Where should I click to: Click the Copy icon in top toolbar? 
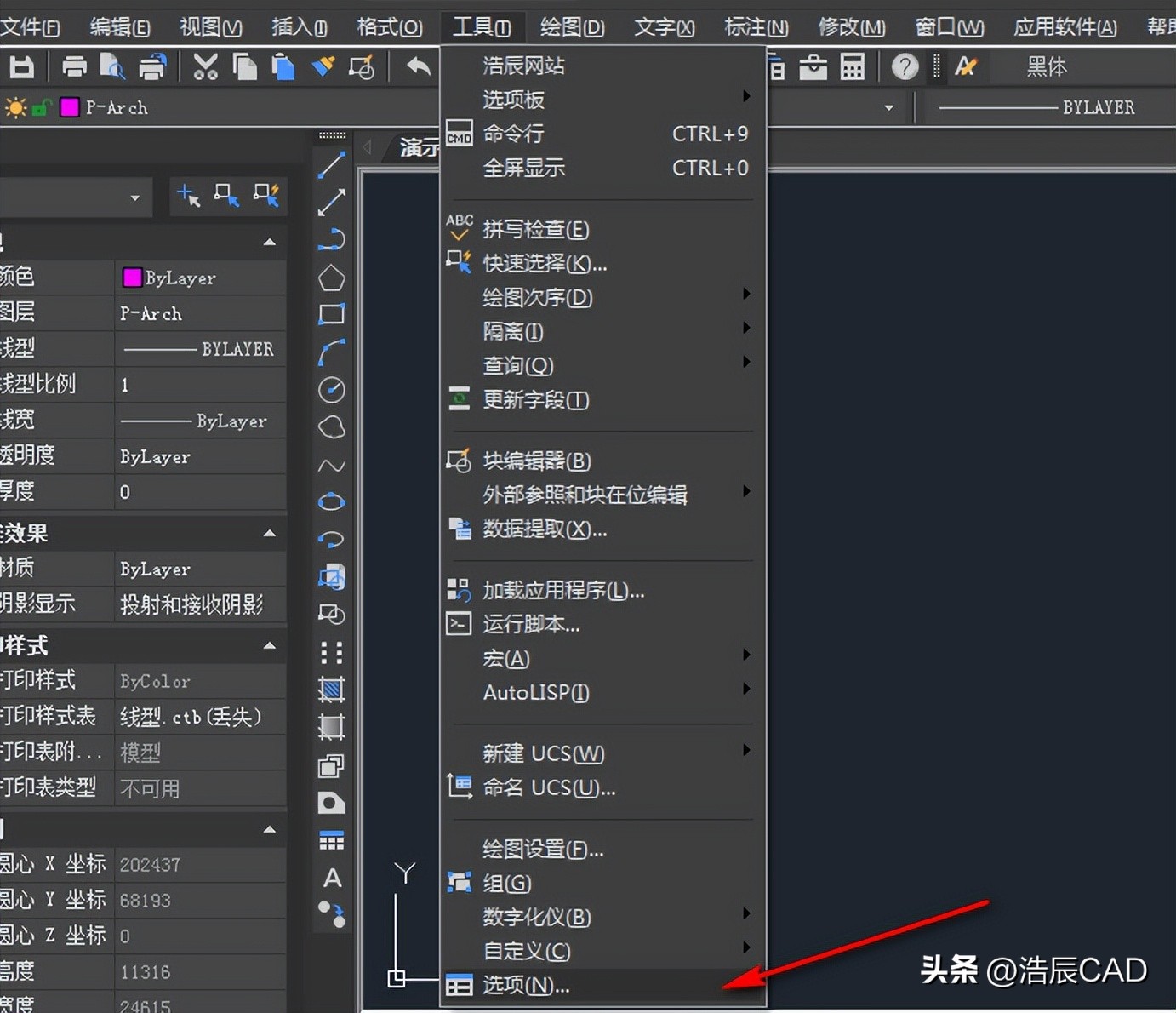coord(244,66)
